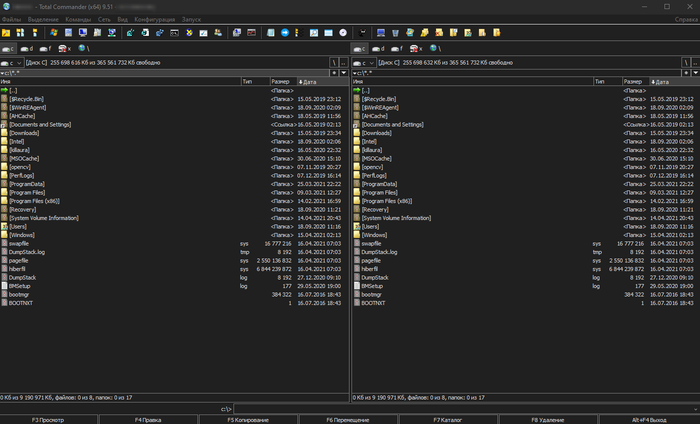Open command line history dropdown

click(x=696, y=409)
